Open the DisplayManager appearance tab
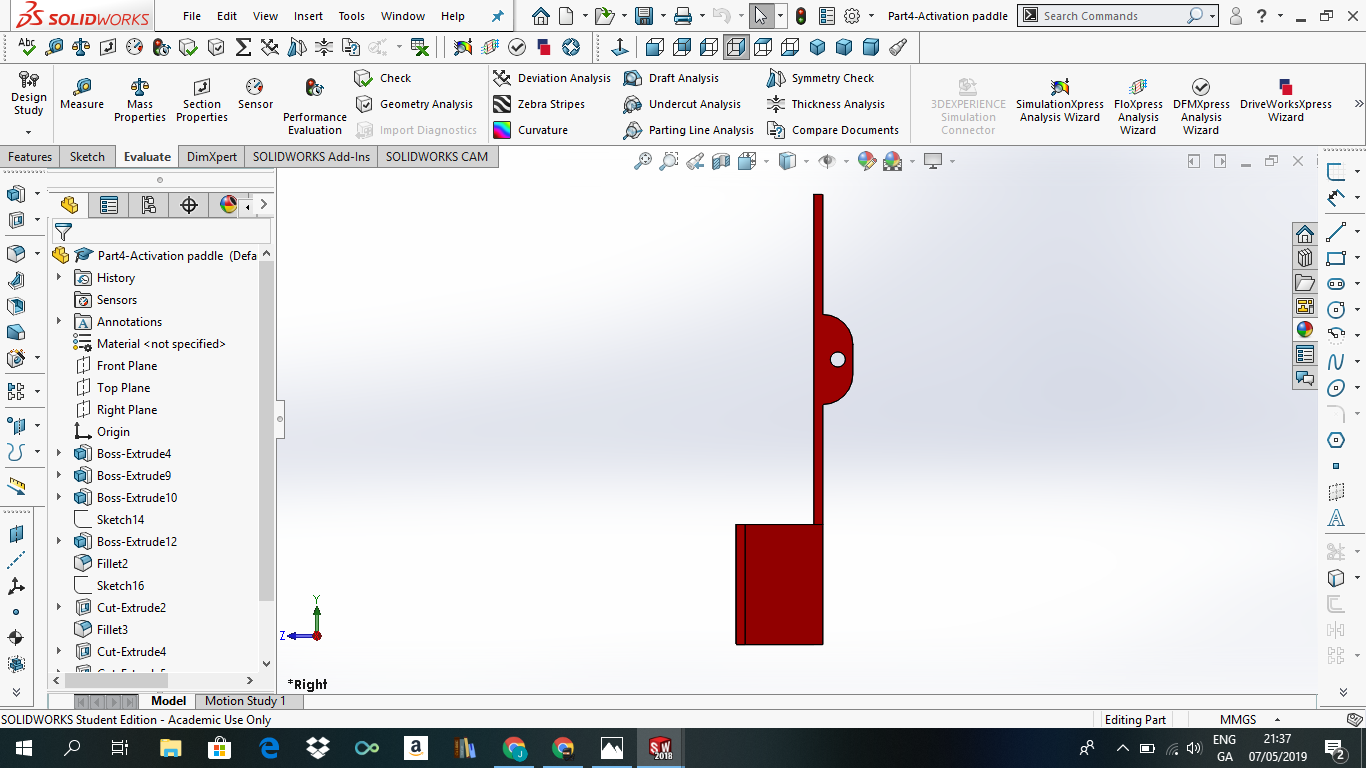The height and width of the screenshot is (768, 1366). [228, 205]
